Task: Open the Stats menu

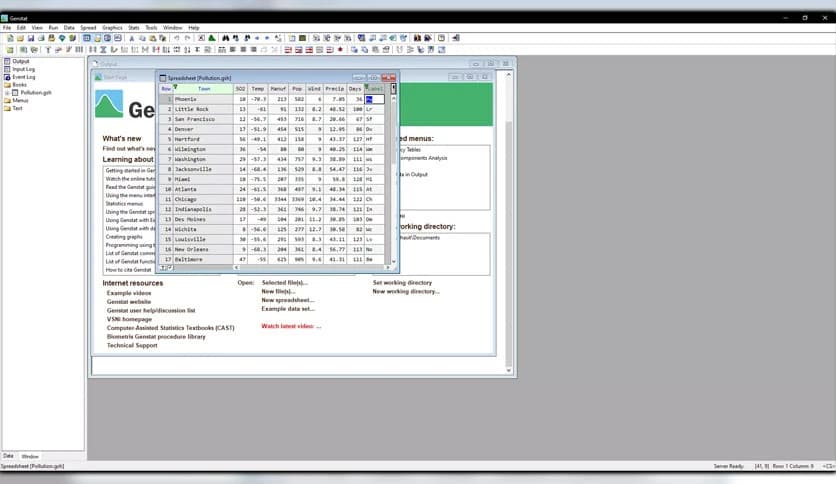Action: (x=133, y=28)
